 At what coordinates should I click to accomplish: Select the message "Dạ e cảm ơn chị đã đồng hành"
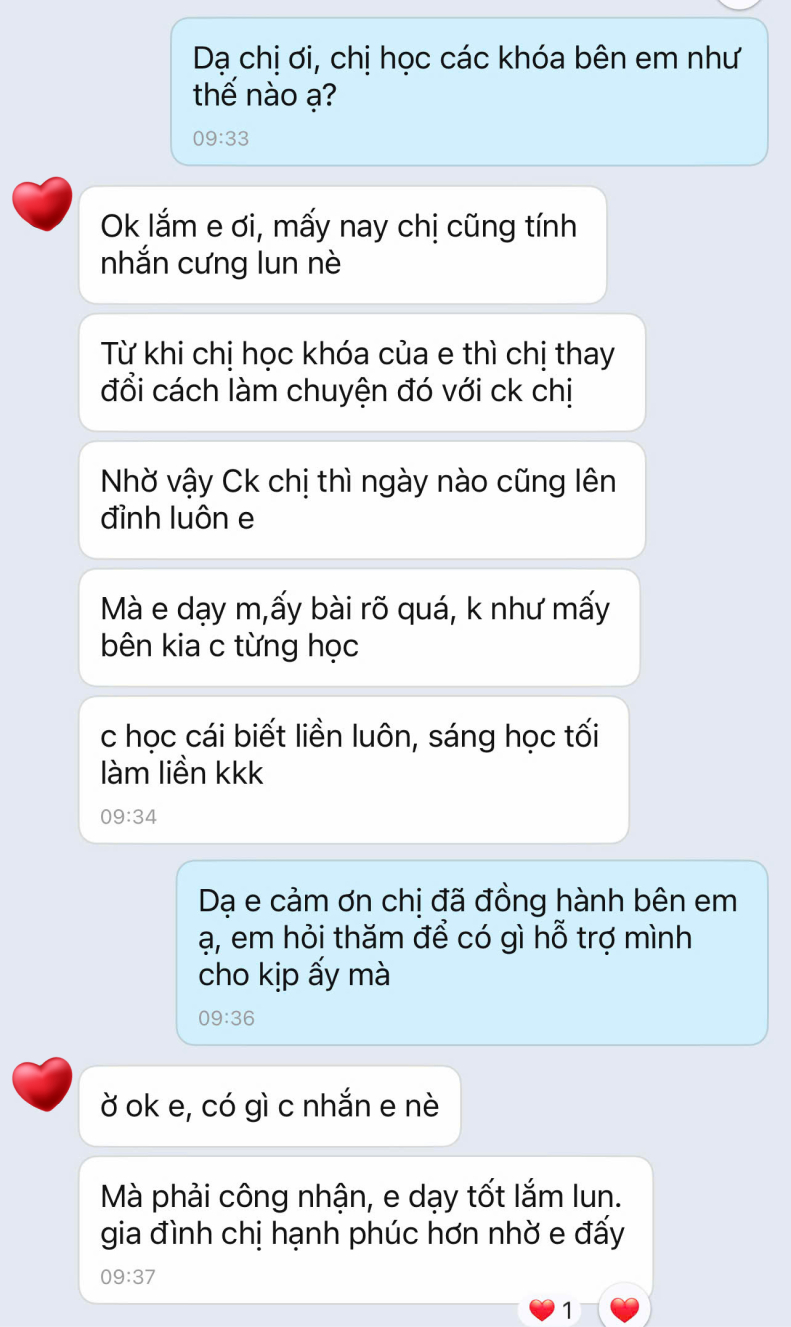(472, 953)
